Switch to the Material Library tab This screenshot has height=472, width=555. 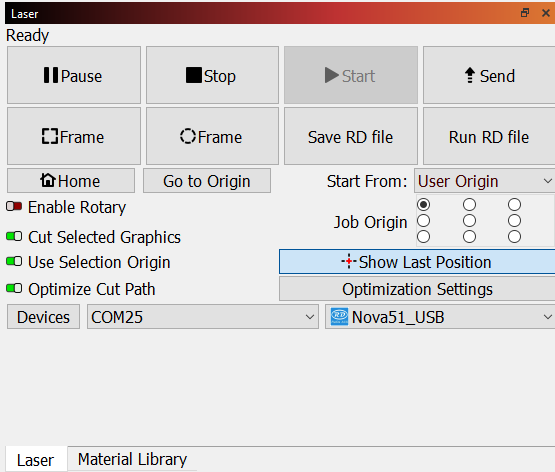click(132, 459)
